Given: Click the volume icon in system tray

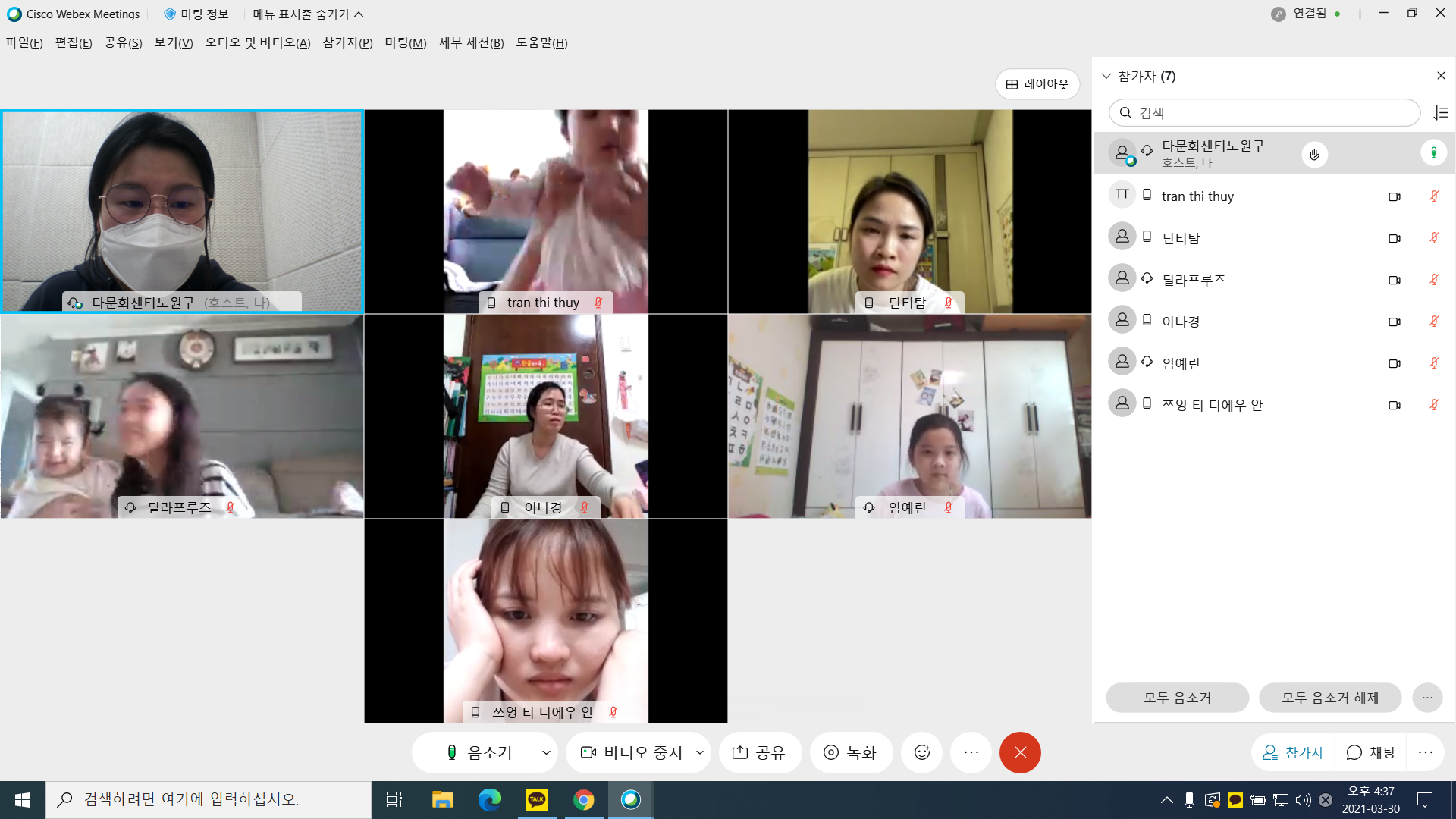Looking at the screenshot, I should point(1303,799).
